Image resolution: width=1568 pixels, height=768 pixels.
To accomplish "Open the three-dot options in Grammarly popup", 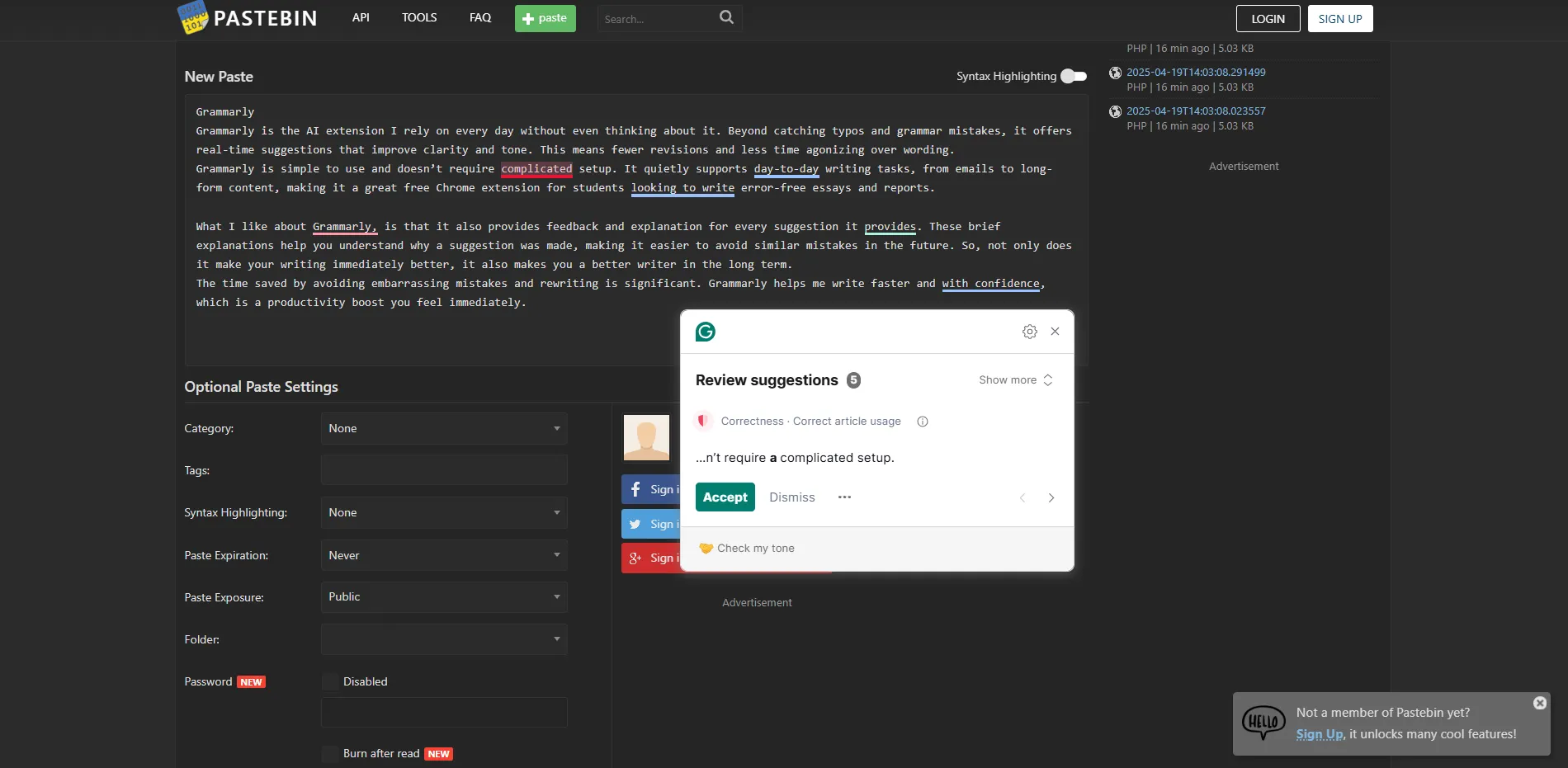I will click(x=843, y=497).
